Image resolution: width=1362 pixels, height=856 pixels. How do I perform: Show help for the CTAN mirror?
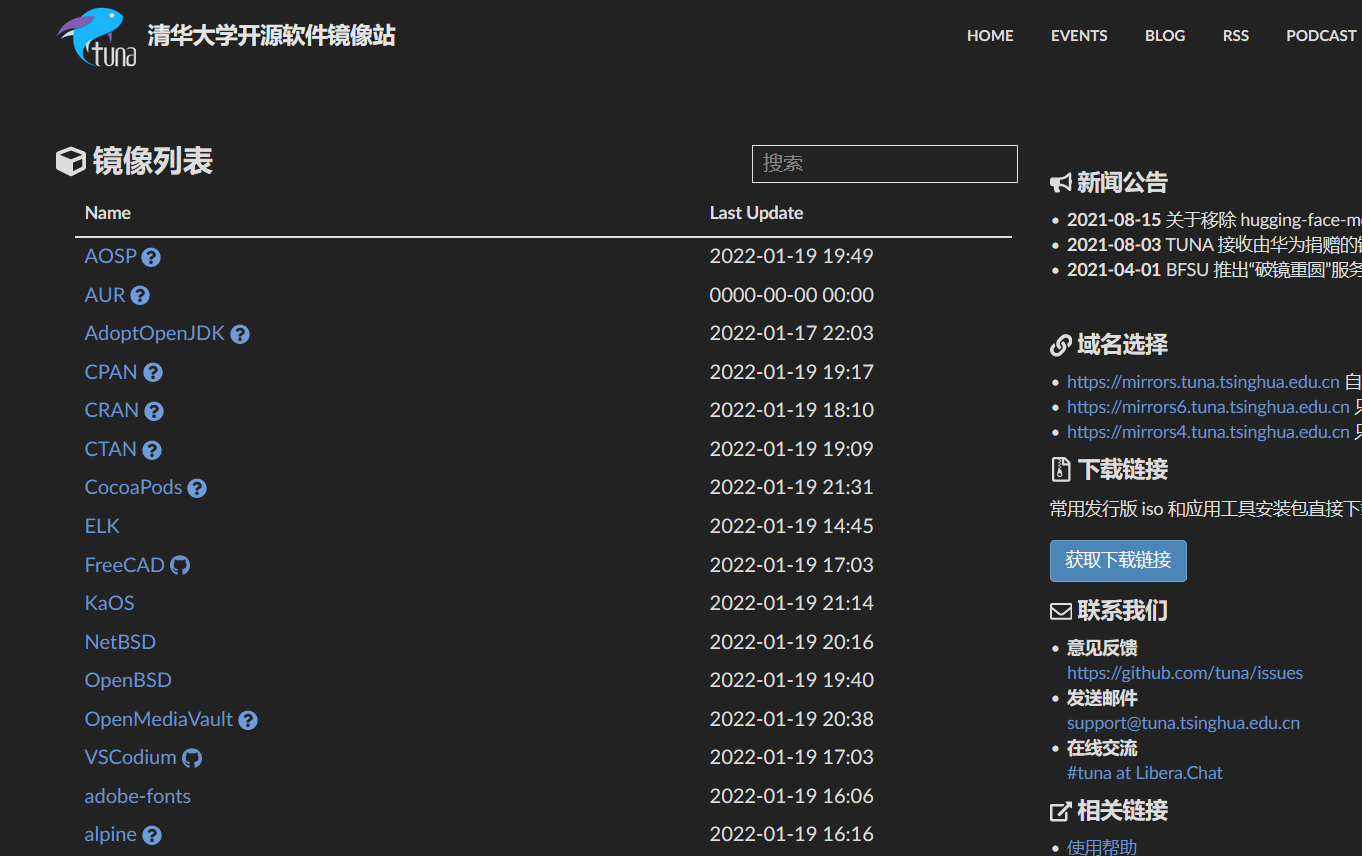[x=152, y=450]
